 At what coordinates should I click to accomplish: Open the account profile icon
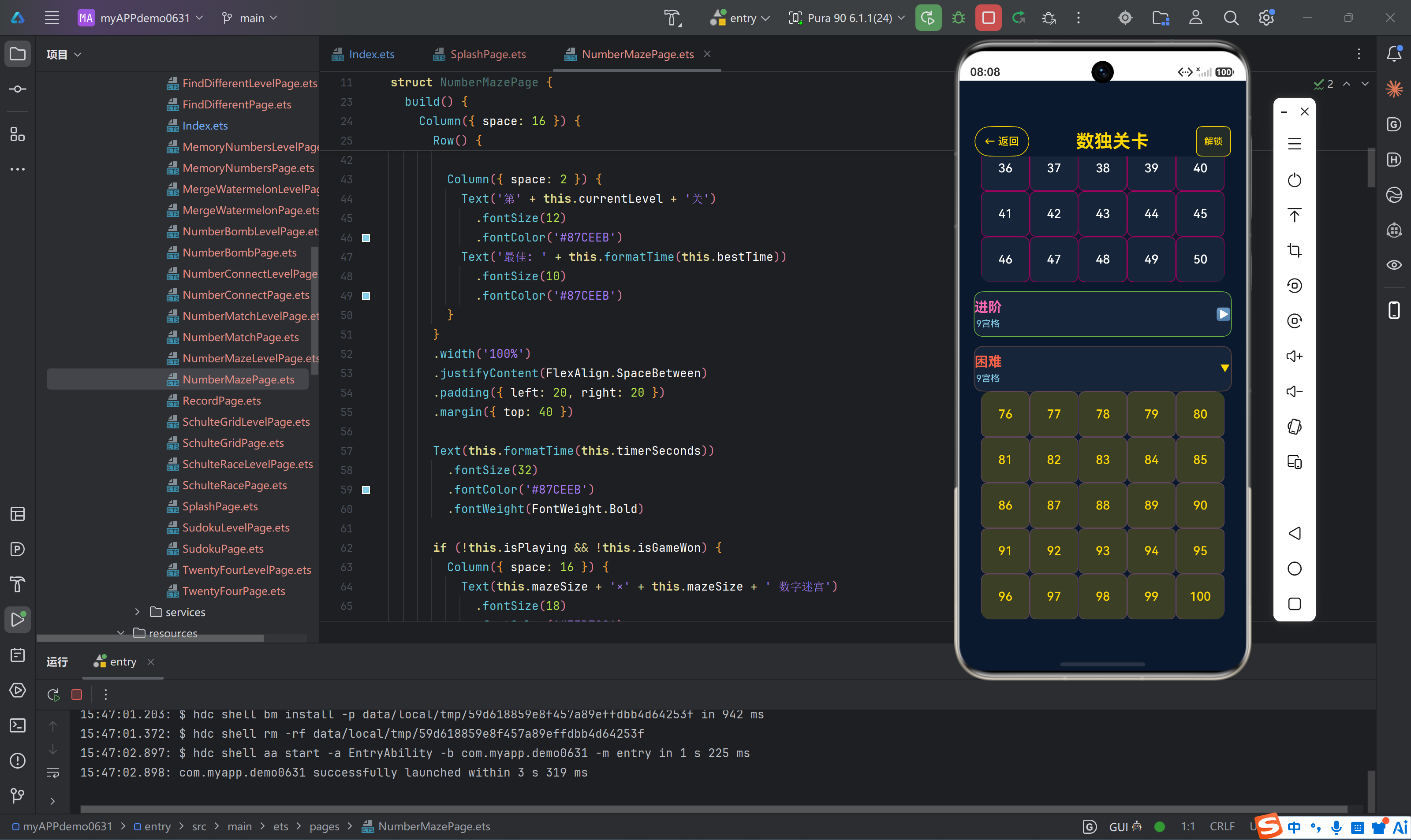point(1195,18)
